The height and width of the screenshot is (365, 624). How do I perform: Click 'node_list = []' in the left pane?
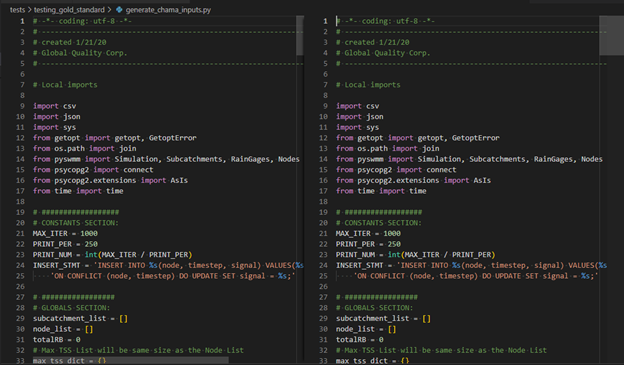click(x=63, y=329)
